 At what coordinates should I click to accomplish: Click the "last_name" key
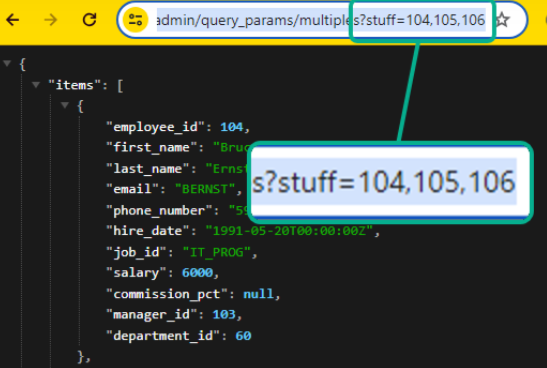coord(148,169)
